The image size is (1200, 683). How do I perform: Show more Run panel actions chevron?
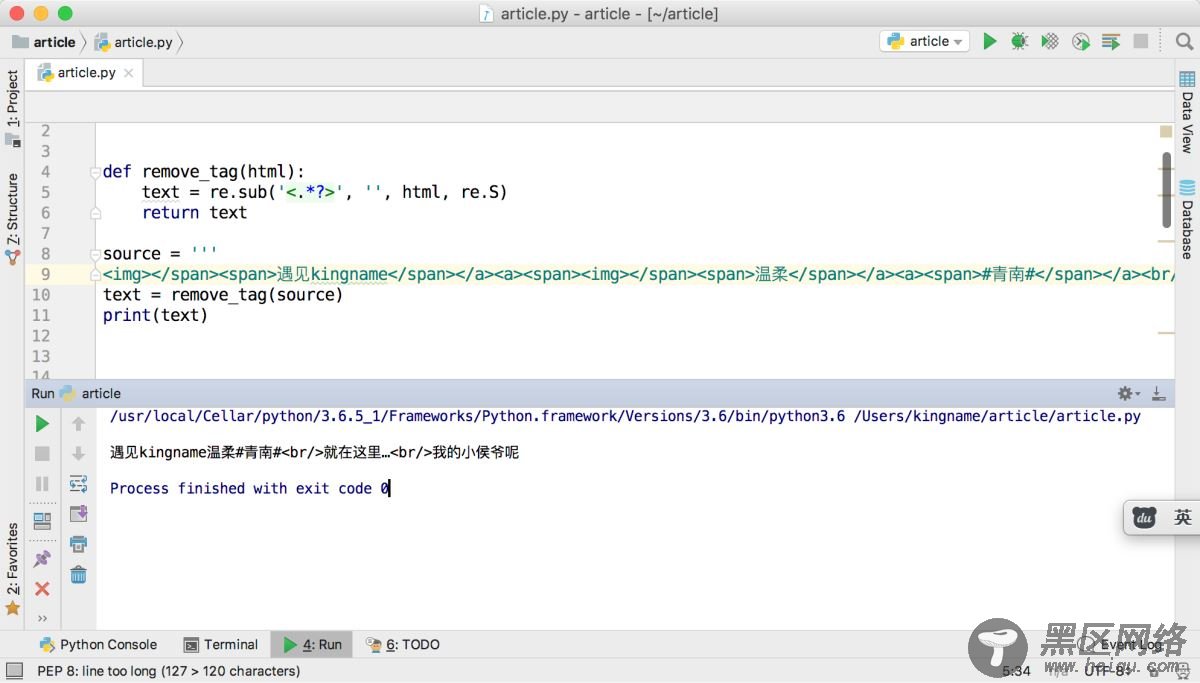[42, 618]
